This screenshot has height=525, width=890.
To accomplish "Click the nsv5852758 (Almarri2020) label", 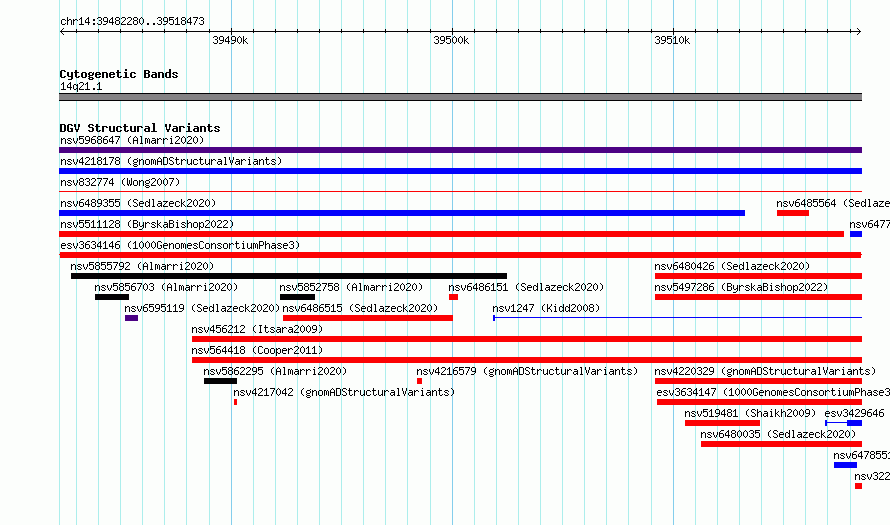I will 351,287.
